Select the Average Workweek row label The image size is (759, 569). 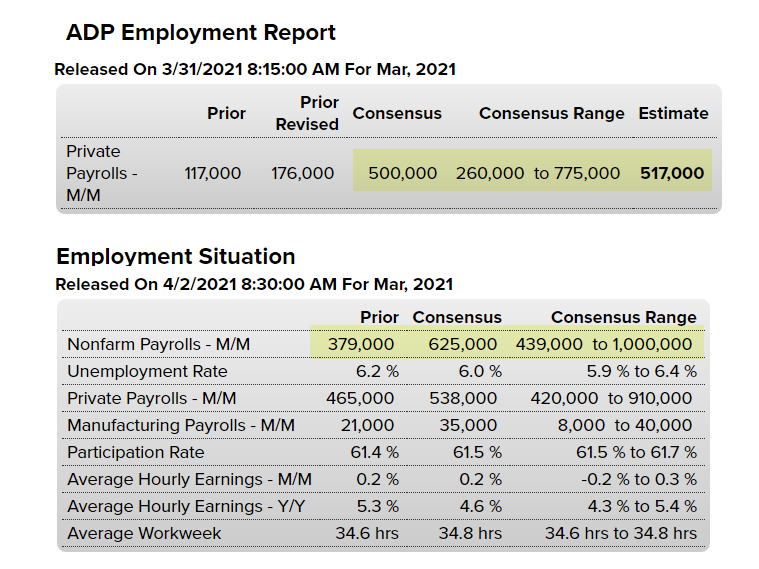click(x=144, y=533)
